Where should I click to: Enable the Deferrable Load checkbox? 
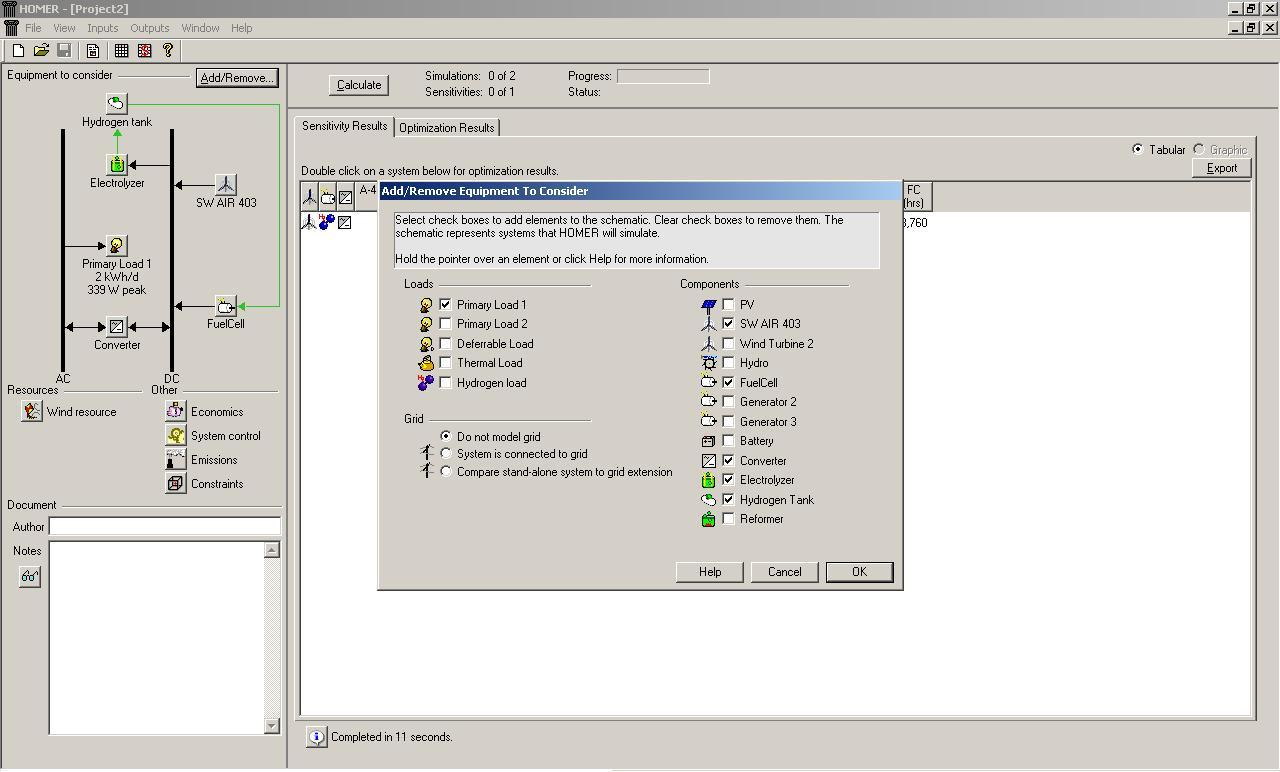tap(446, 344)
